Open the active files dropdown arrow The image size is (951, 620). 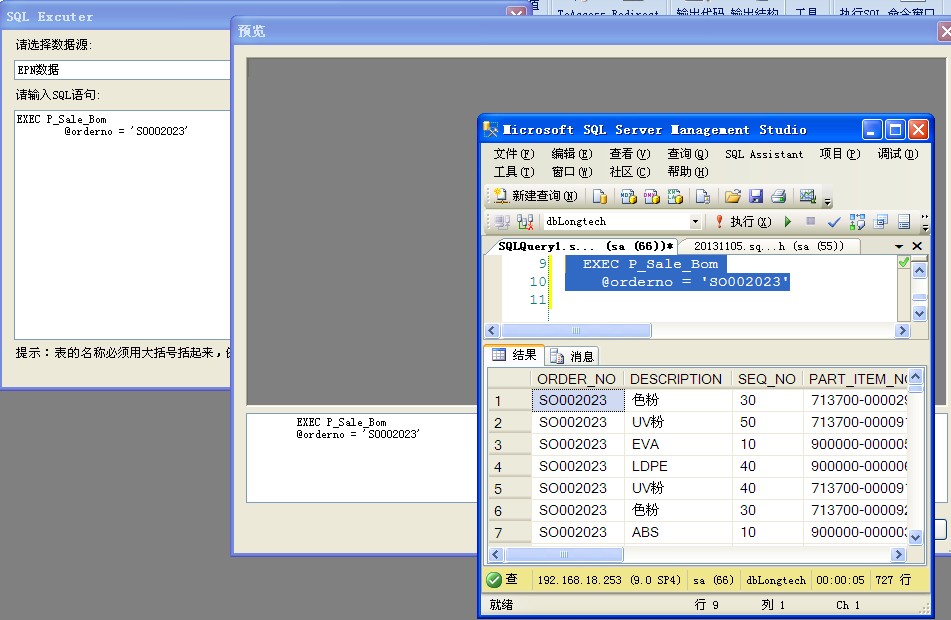click(x=899, y=246)
